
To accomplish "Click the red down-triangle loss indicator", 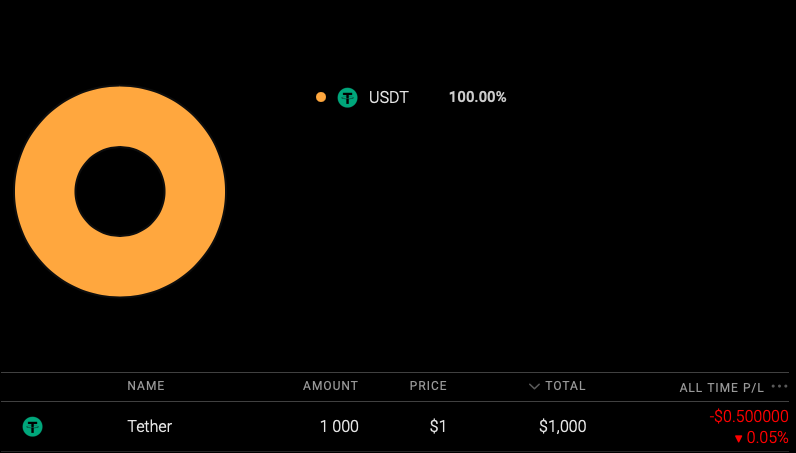I will [x=738, y=438].
